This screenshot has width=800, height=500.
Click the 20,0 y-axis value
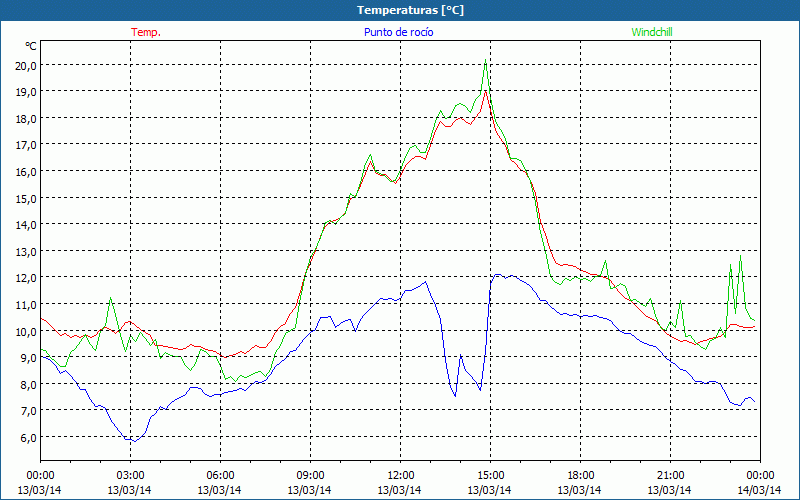point(27,65)
